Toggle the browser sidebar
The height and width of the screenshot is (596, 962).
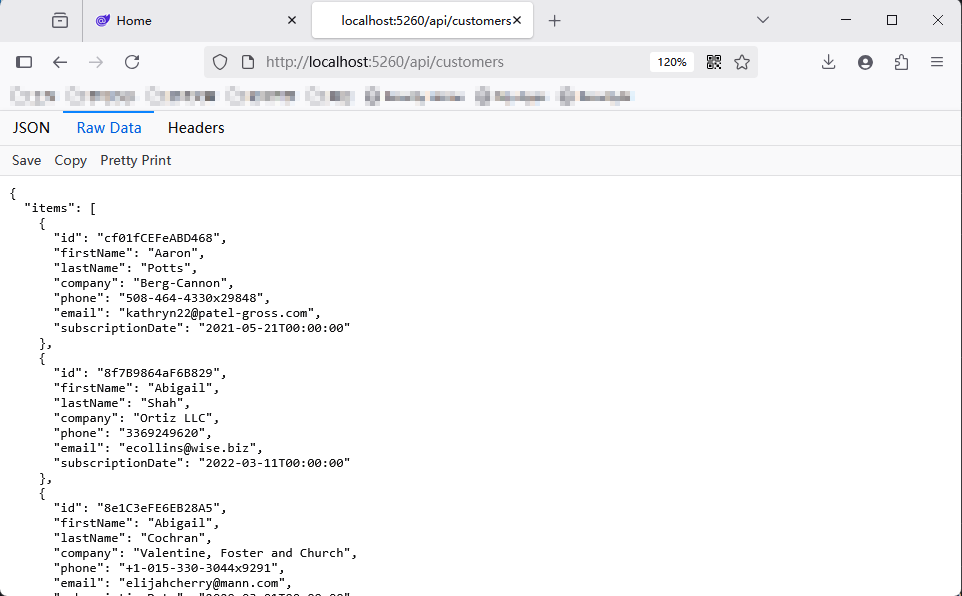[24, 62]
